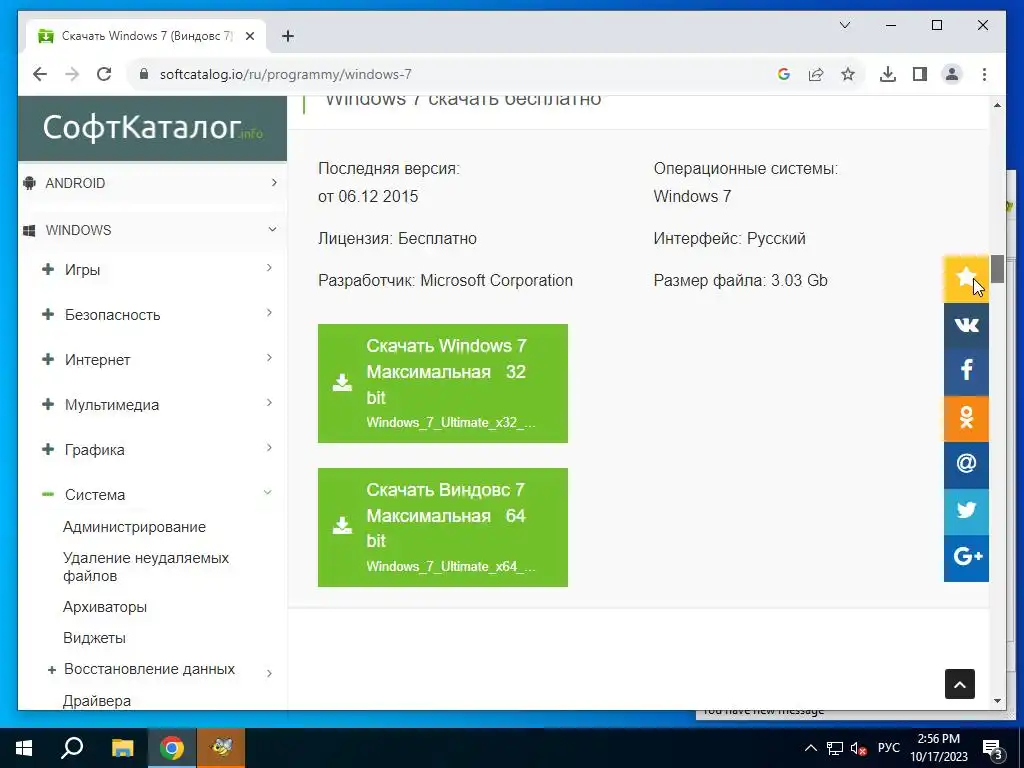Open Chrome profile avatar

[x=952, y=74]
